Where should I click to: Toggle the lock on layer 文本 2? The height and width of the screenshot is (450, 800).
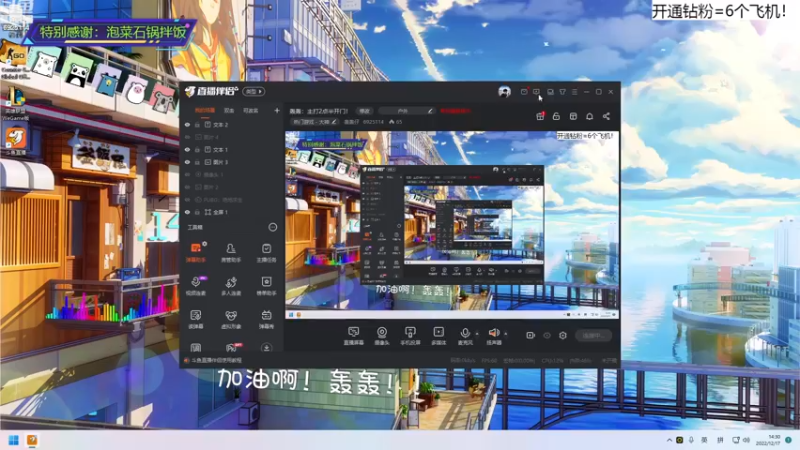click(197, 124)
